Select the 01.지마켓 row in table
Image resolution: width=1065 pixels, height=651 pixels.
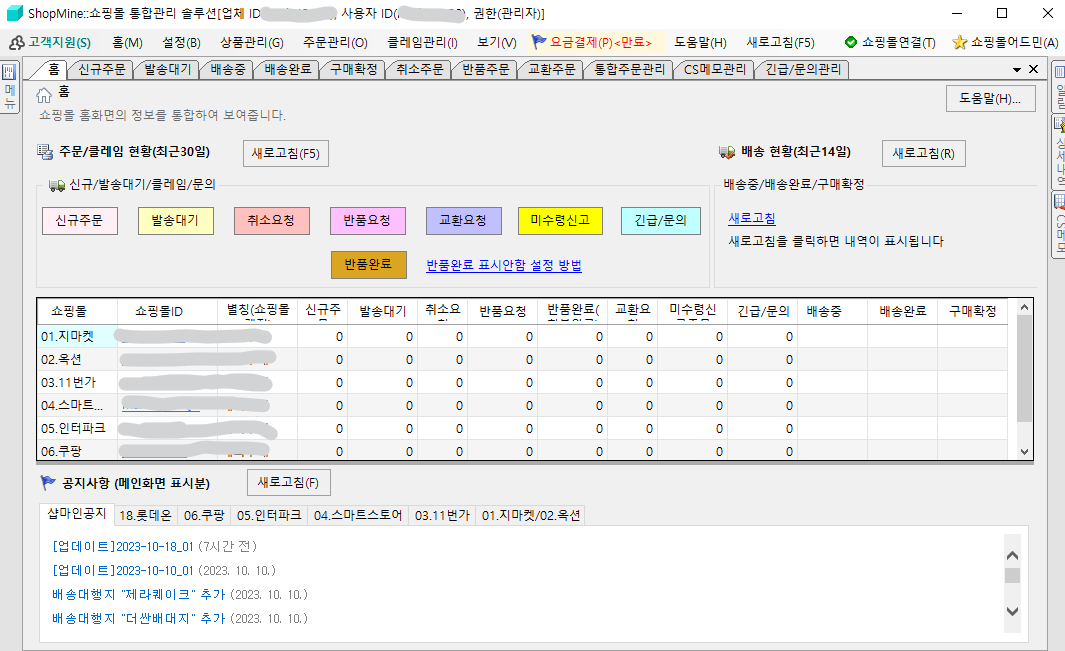click(x=66, y=337)
